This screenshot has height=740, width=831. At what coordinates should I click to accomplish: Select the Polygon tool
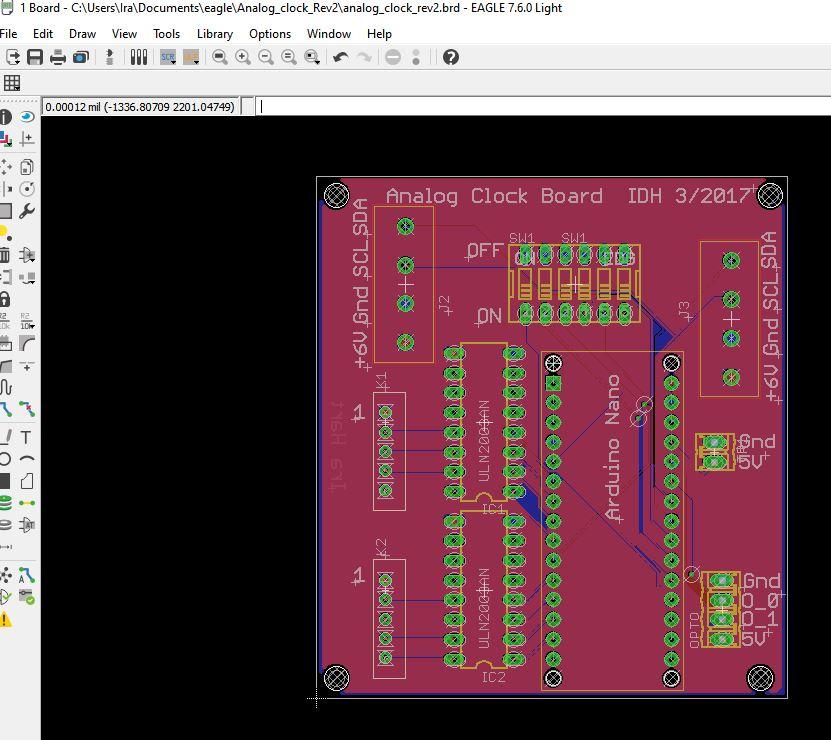pyautogui.click(x=27, y=481)
